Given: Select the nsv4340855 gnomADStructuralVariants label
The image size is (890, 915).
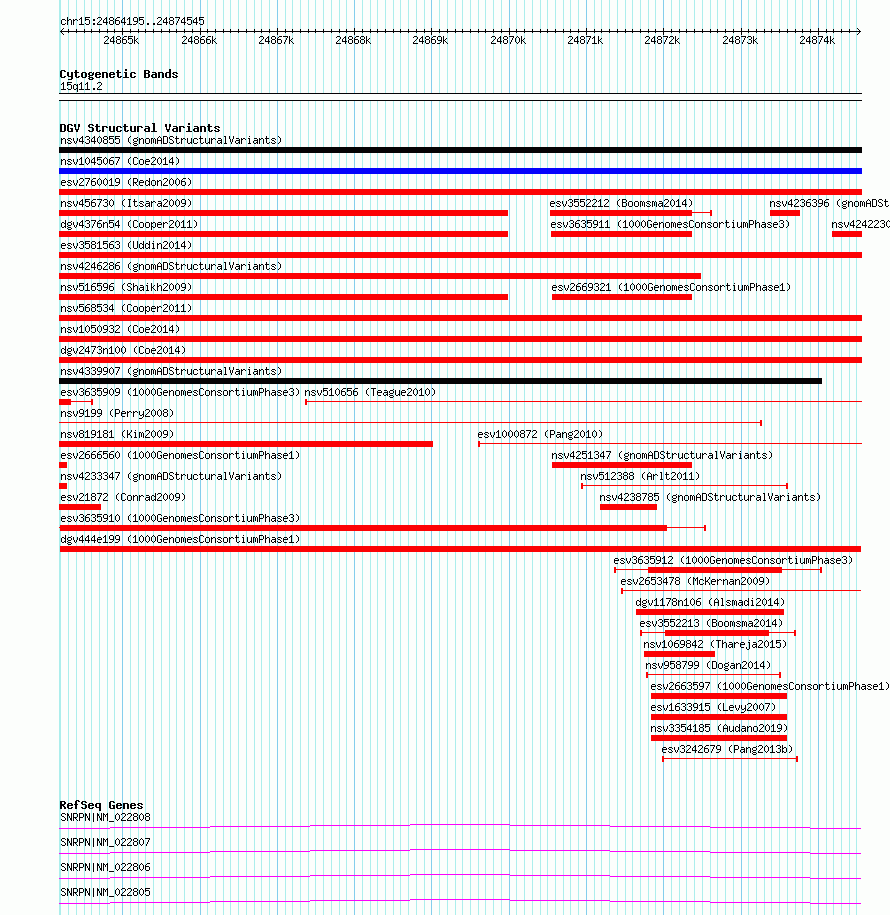Looking at the screenshot, I should 171,140.
